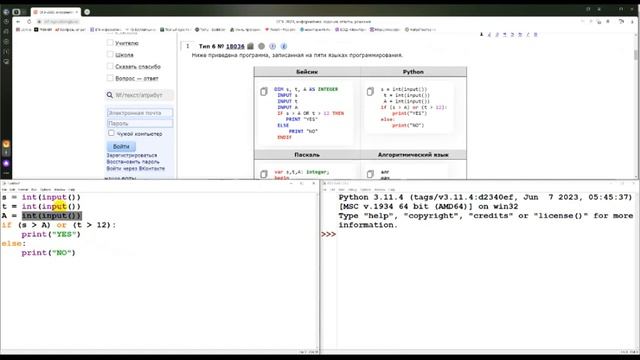Click the Электронная почта input field

pos(140,113)
